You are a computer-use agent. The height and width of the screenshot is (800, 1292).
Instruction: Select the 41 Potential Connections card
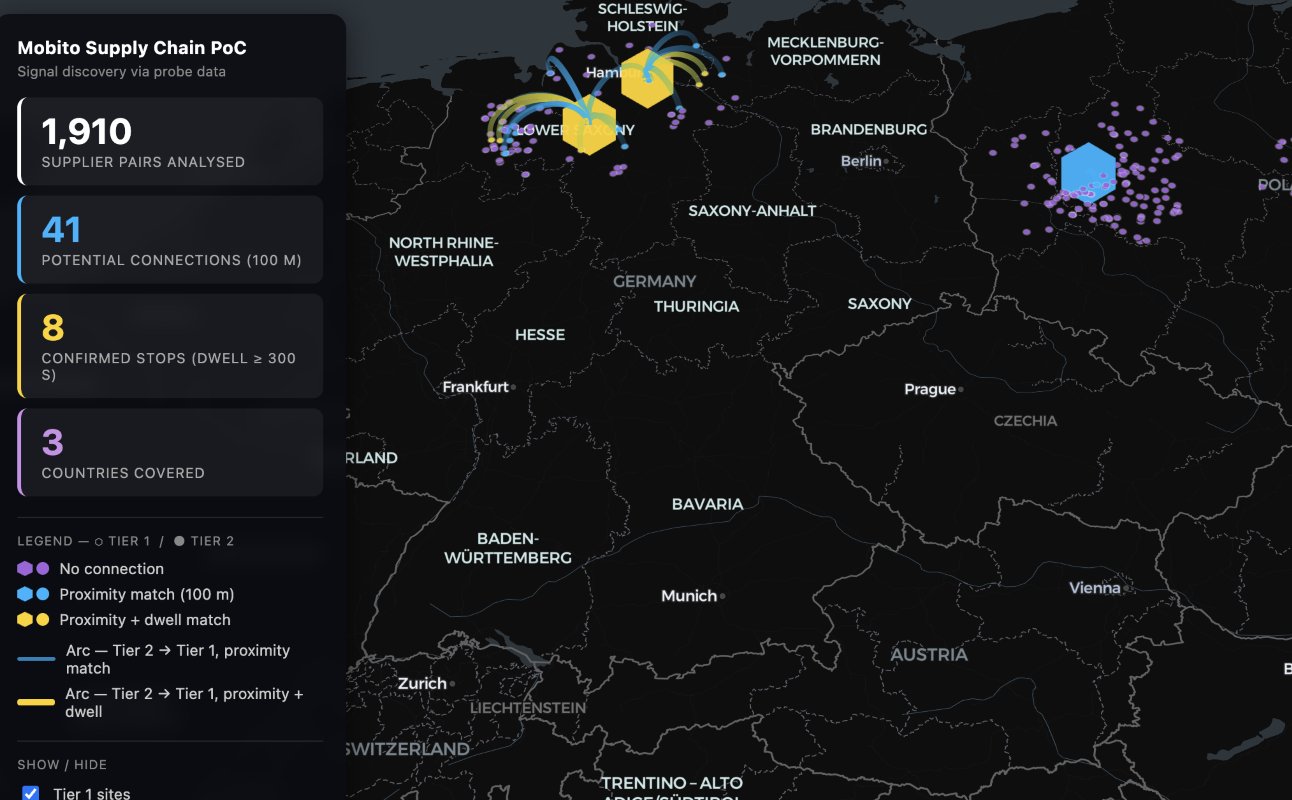coord(171,239)
